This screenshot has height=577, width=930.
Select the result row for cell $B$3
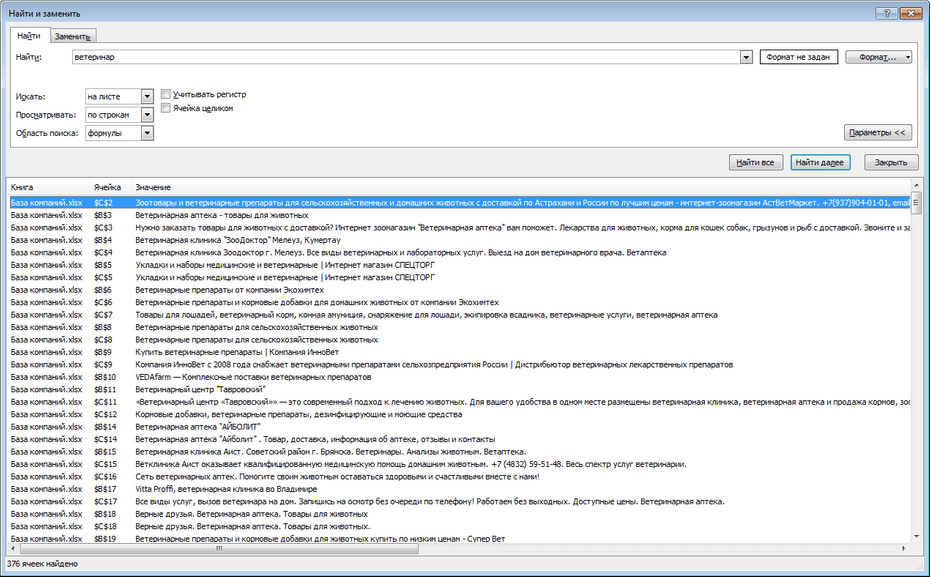[x=459, y=215]
